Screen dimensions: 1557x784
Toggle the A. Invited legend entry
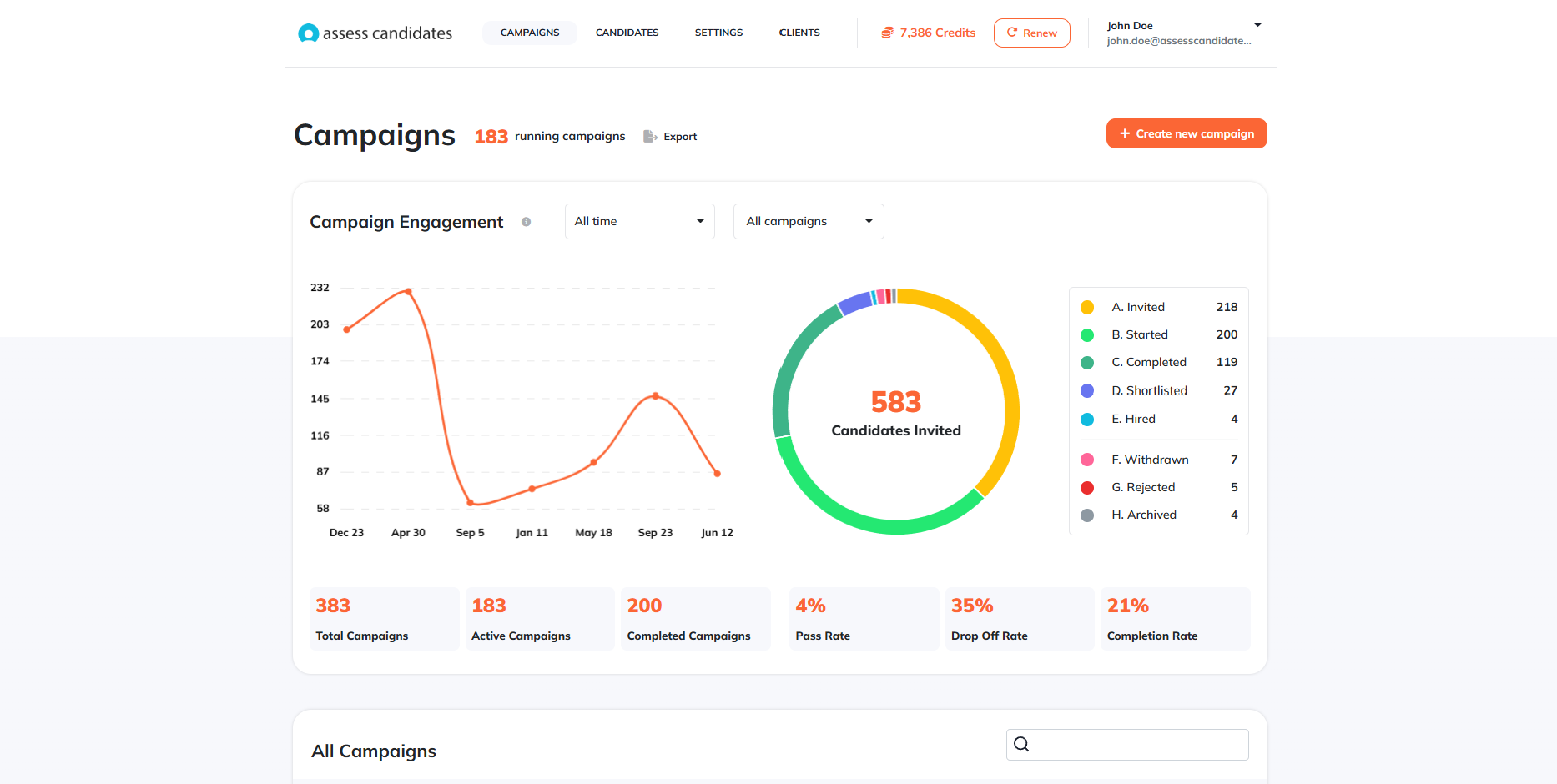(1137, 307)
